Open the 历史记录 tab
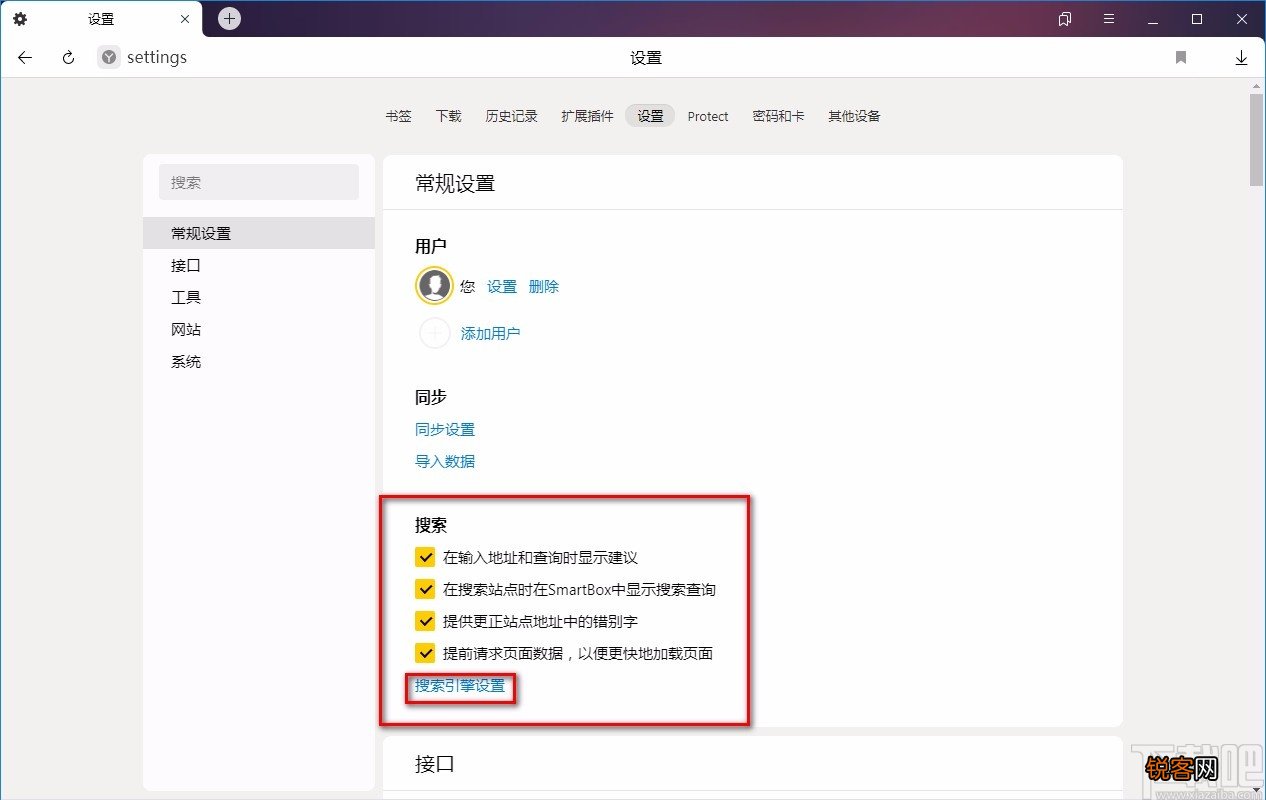This screenshot has height=800, width=1266. [x=511, y=116]
